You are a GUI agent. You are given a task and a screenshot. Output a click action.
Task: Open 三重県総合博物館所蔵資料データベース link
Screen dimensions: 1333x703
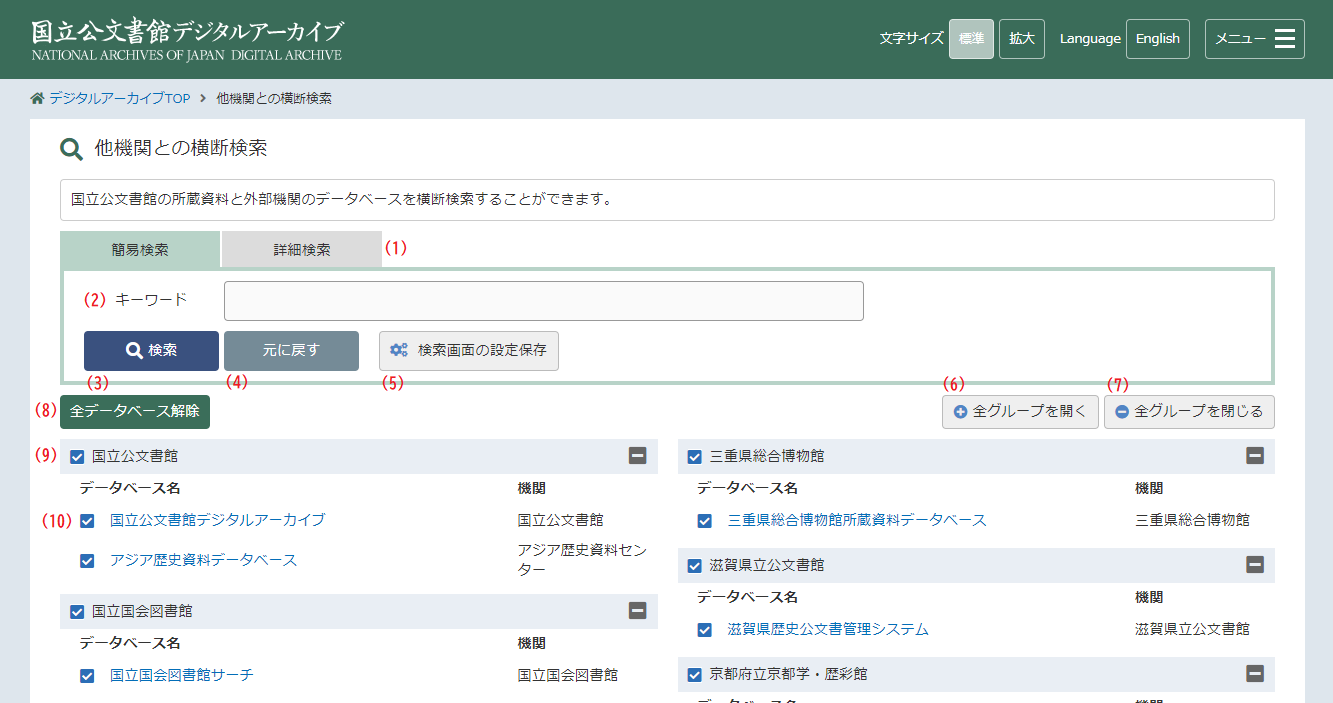(x=857, y=520)
